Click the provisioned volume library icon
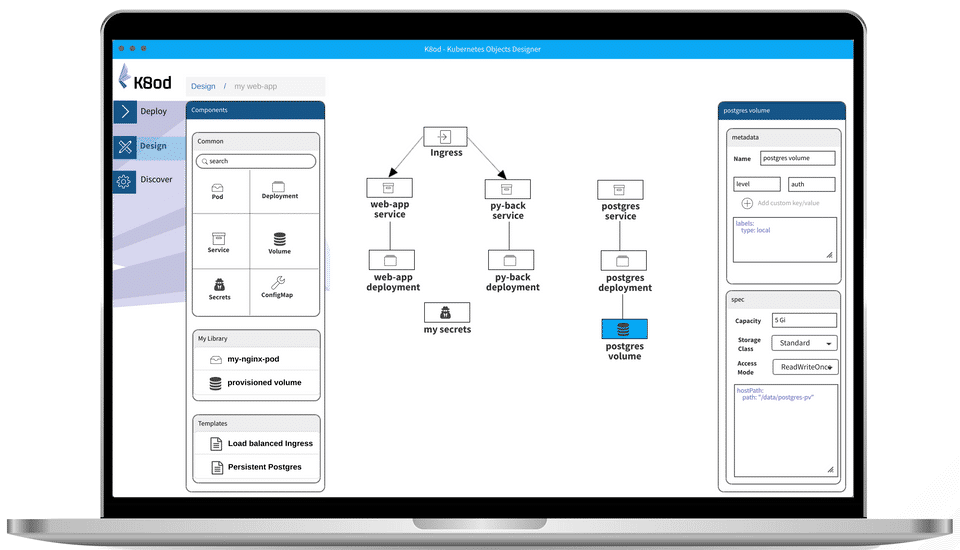 pyautogui.click(x=216, y=383)
